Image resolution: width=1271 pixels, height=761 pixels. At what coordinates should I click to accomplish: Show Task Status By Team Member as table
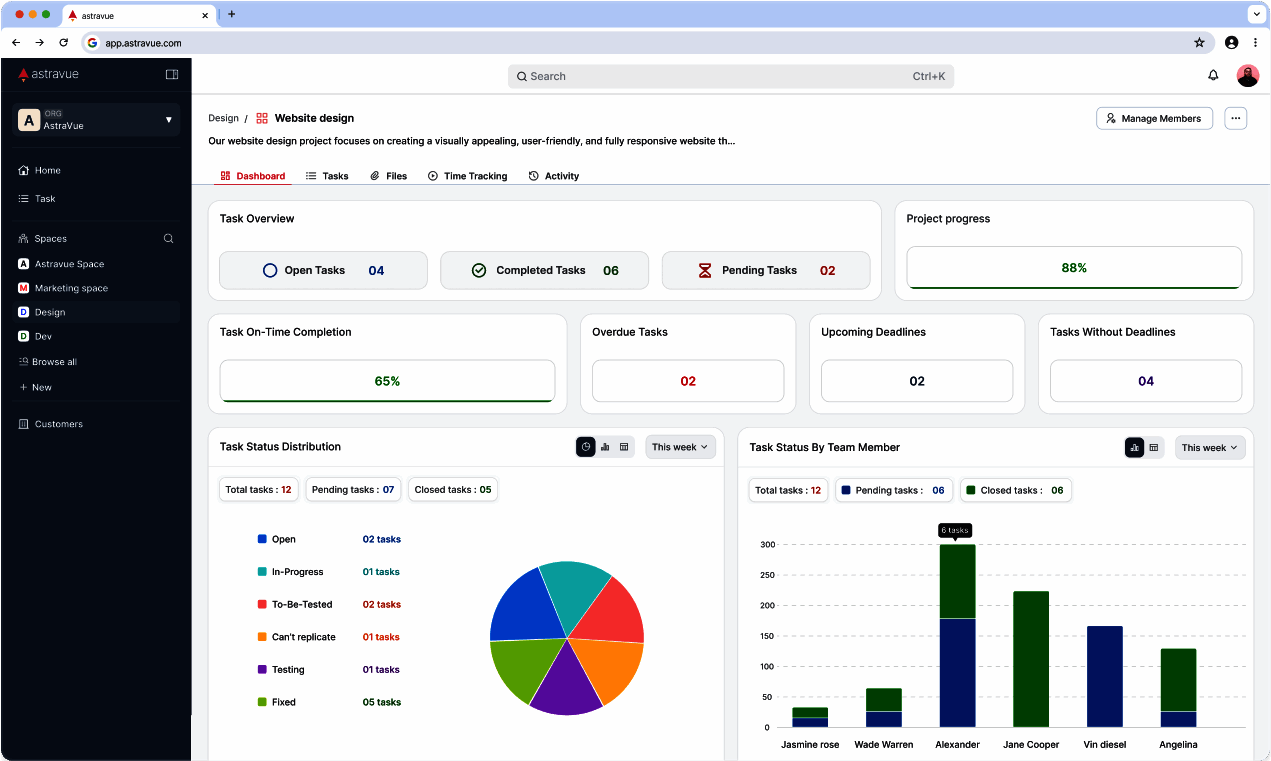coord(1154,448)
